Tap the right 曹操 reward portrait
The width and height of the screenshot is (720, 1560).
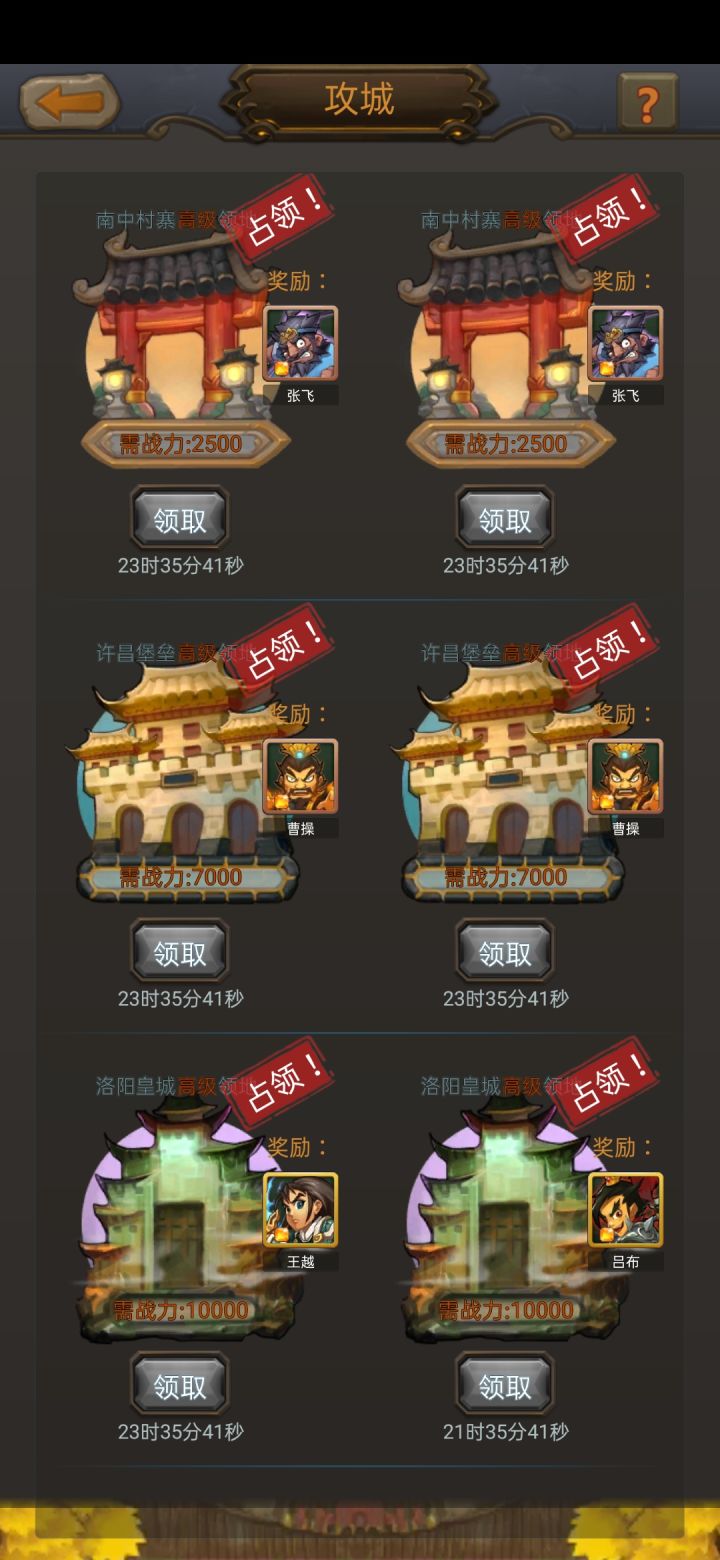click(x=625, y=777)
